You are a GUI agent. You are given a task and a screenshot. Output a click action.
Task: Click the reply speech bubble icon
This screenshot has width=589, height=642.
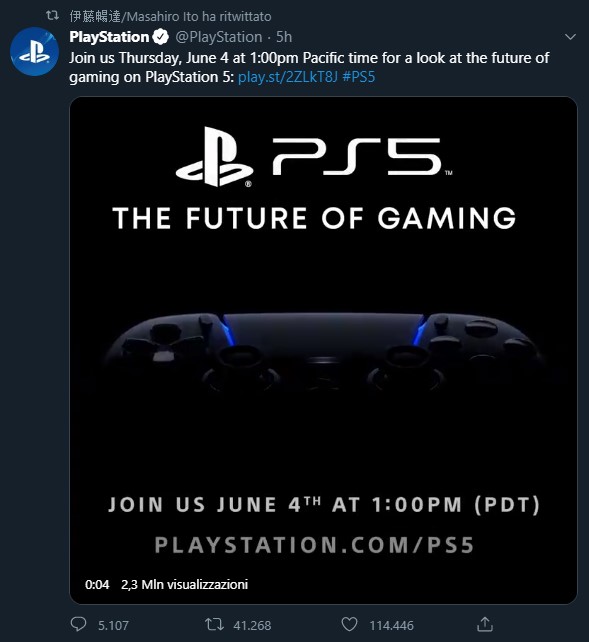78,624
